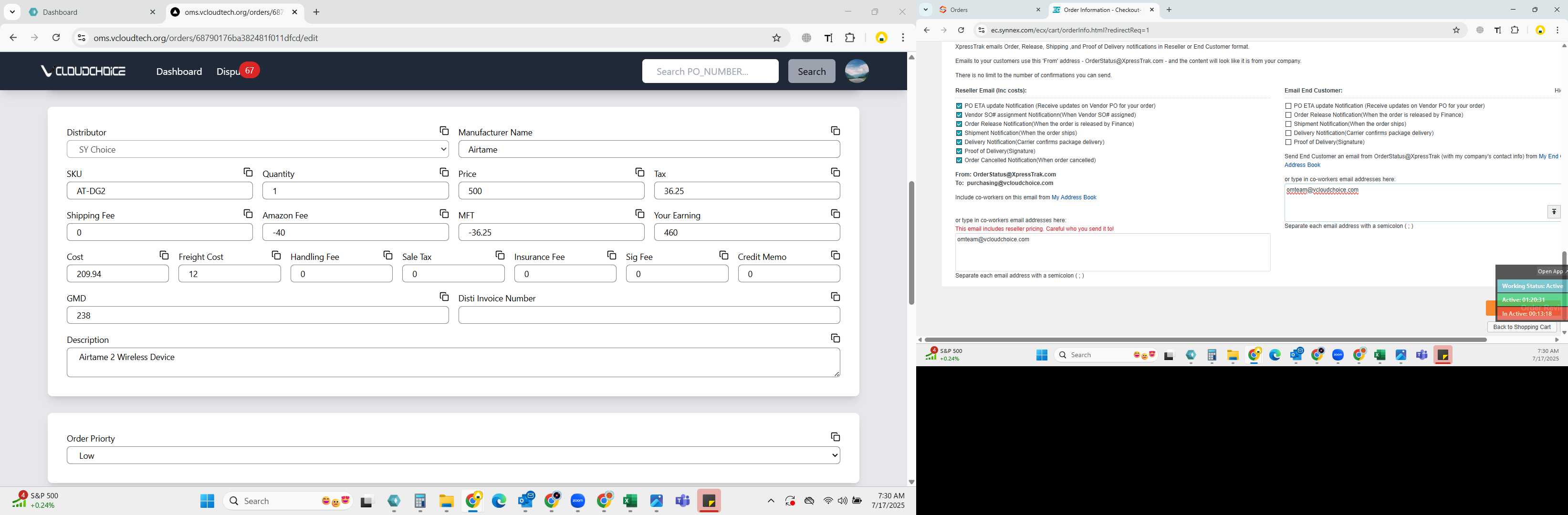The width and height of the screenshot is (1568, 515).
Task: Click the scroll-to-top button beside end customer emails
Action: point(1553,212)
